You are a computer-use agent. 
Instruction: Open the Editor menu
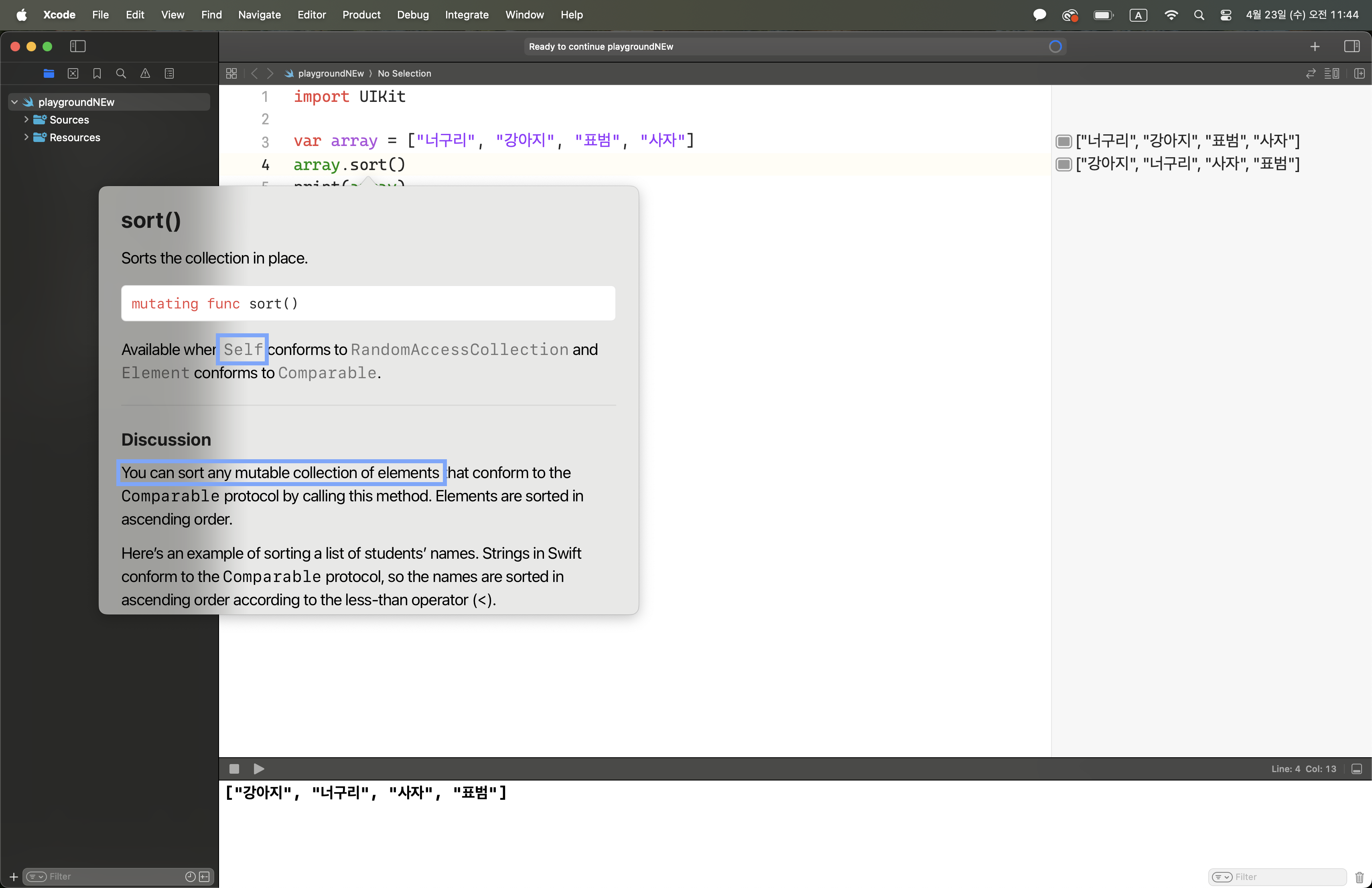coord(311,14)
